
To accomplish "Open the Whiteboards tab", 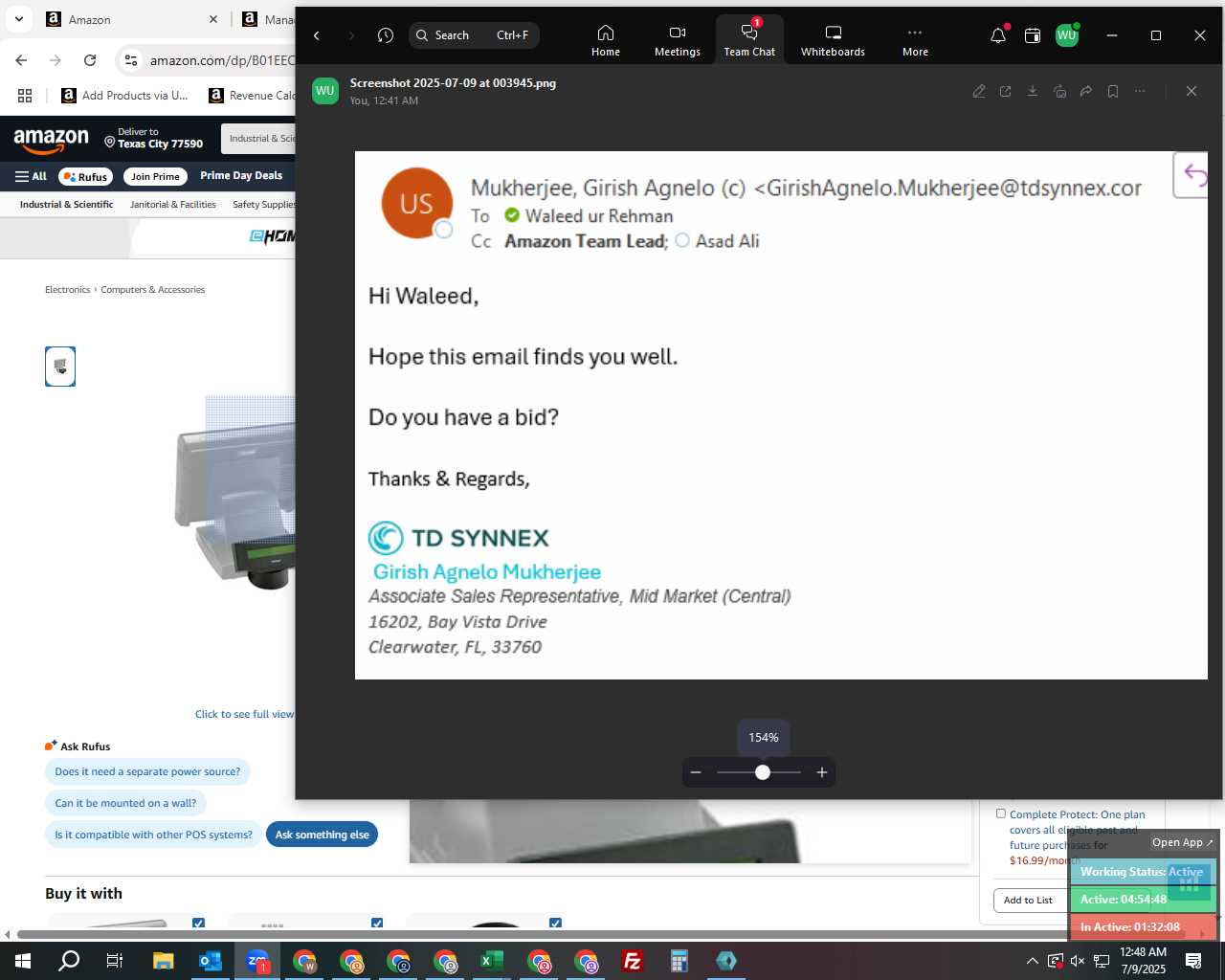I will click(833, 40).
